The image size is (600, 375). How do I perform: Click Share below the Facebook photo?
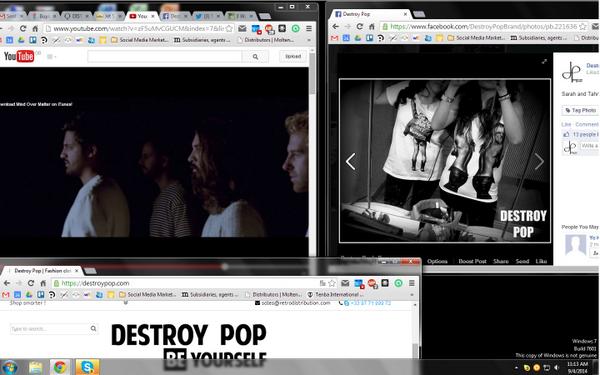point(501,261)
